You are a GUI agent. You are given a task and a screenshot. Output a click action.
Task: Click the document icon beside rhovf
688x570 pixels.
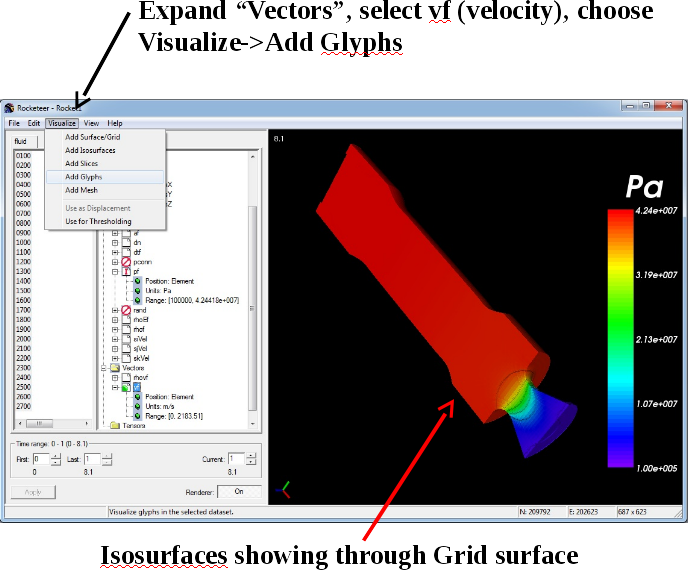(x=126, y=377)
